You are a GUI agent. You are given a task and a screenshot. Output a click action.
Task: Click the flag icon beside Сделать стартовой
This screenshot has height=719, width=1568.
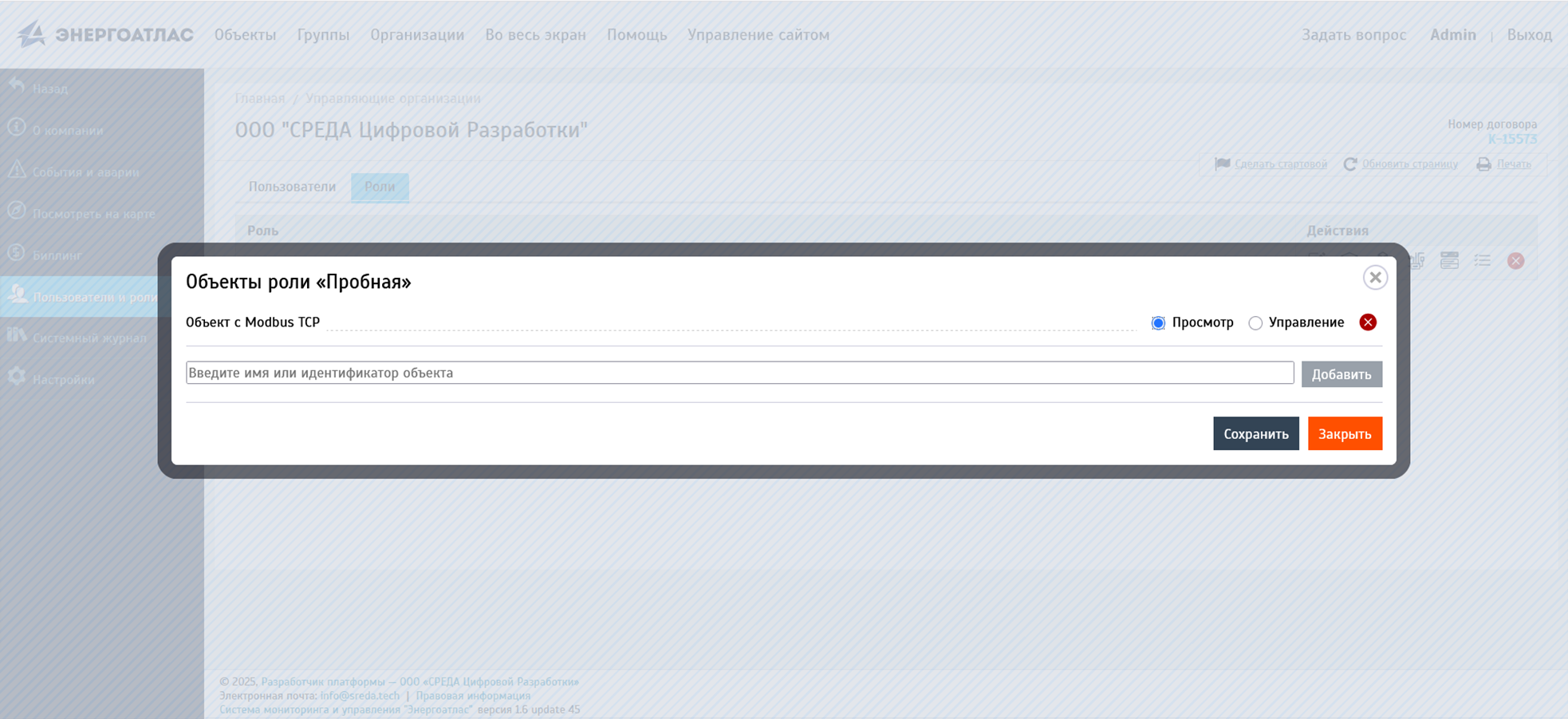coord(1222,164)
